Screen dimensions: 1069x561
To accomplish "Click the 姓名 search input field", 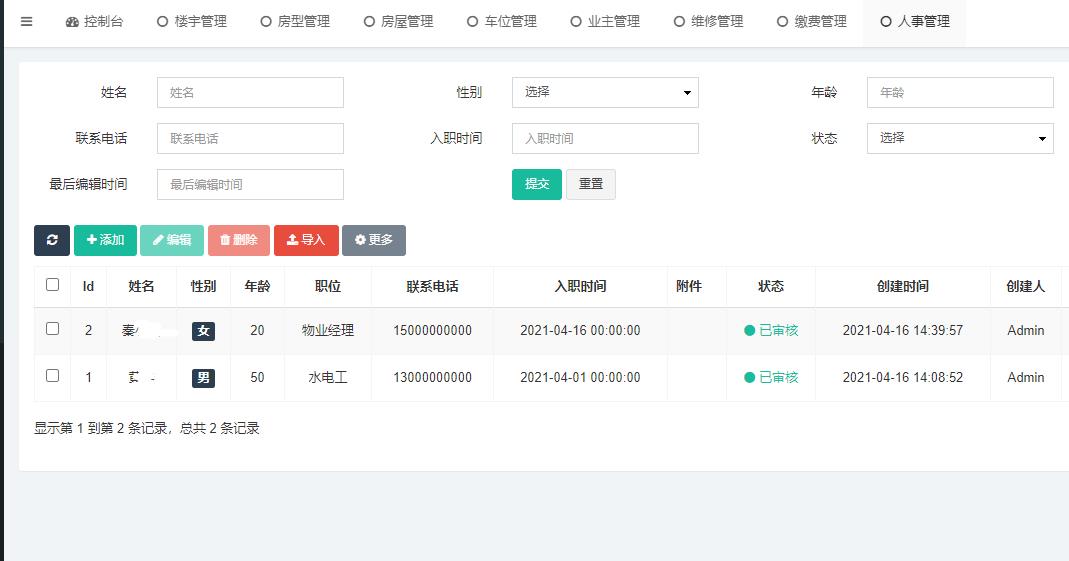I will [250, 92].
